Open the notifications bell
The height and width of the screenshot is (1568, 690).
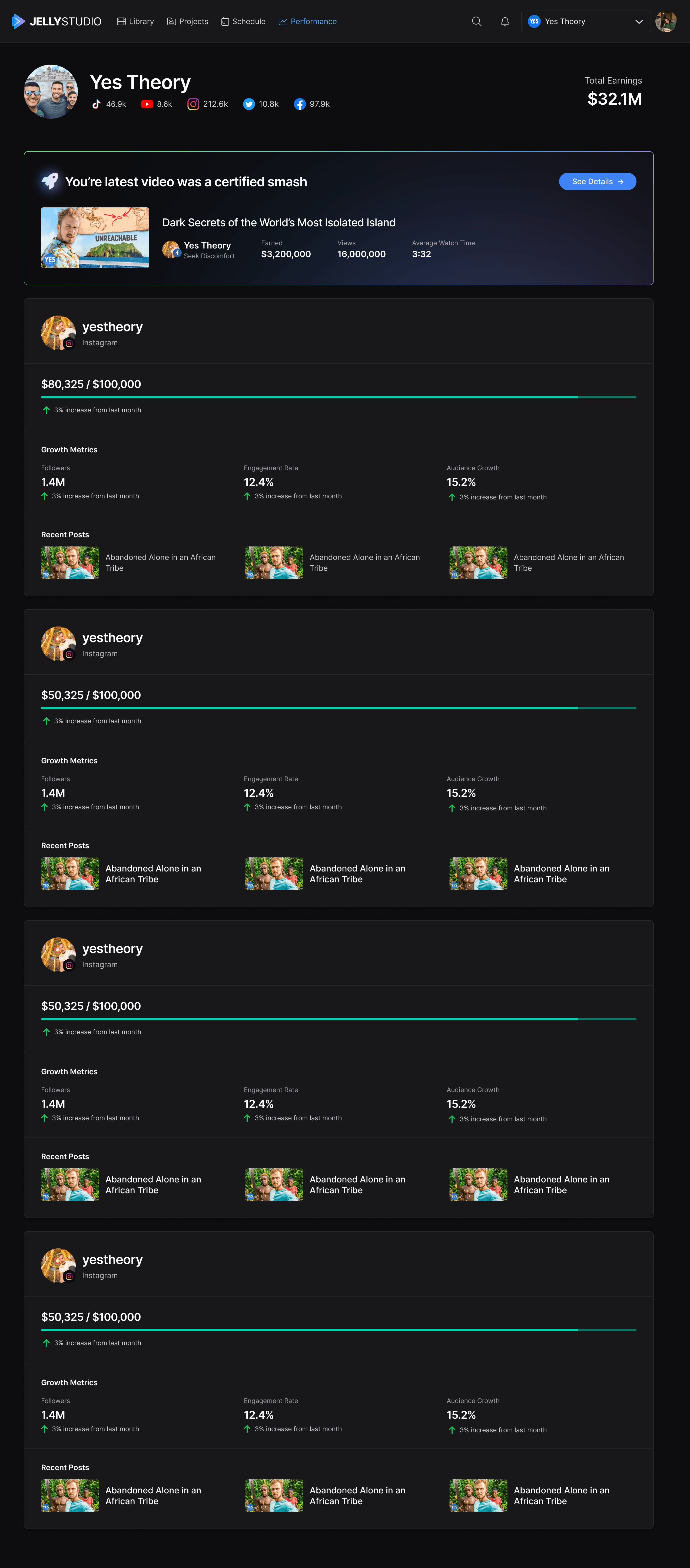pos(505,21)
